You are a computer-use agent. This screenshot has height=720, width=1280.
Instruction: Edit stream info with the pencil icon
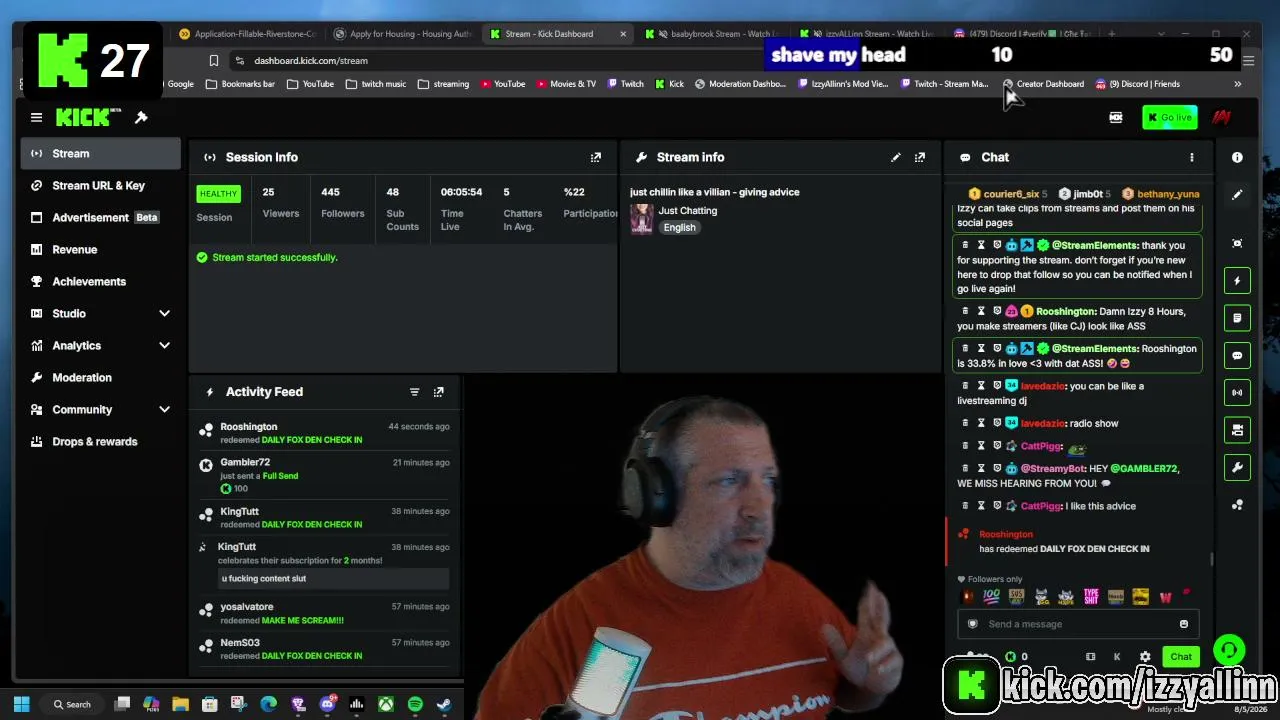click(896, 157)
